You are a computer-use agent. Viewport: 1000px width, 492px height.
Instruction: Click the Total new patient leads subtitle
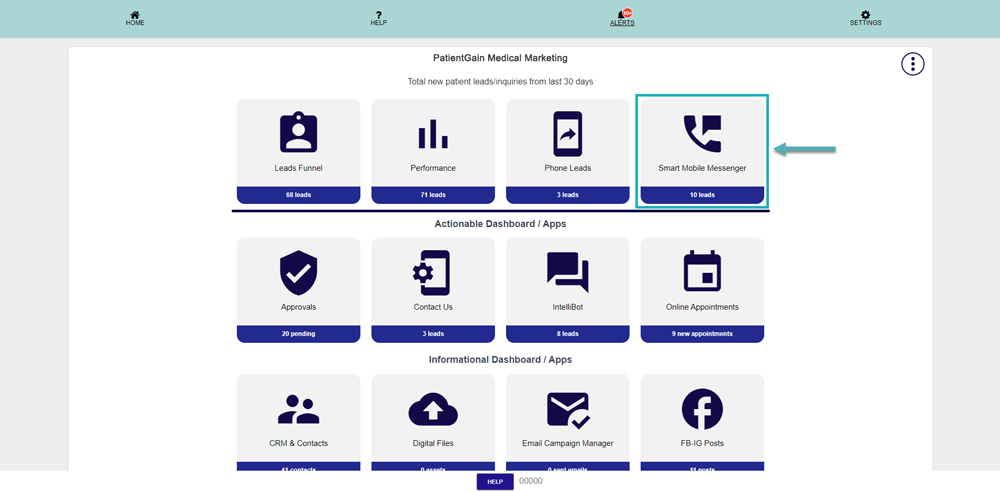(x=501, y=82)
